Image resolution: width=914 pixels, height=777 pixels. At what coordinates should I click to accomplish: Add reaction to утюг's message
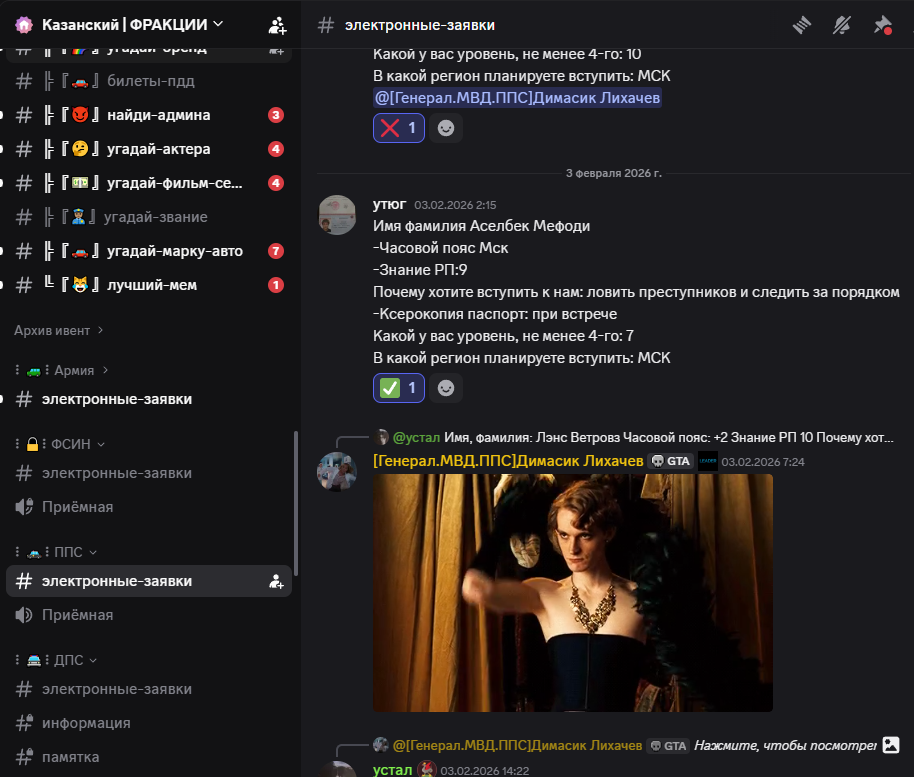pyautogui.click(x=446, y=388)
